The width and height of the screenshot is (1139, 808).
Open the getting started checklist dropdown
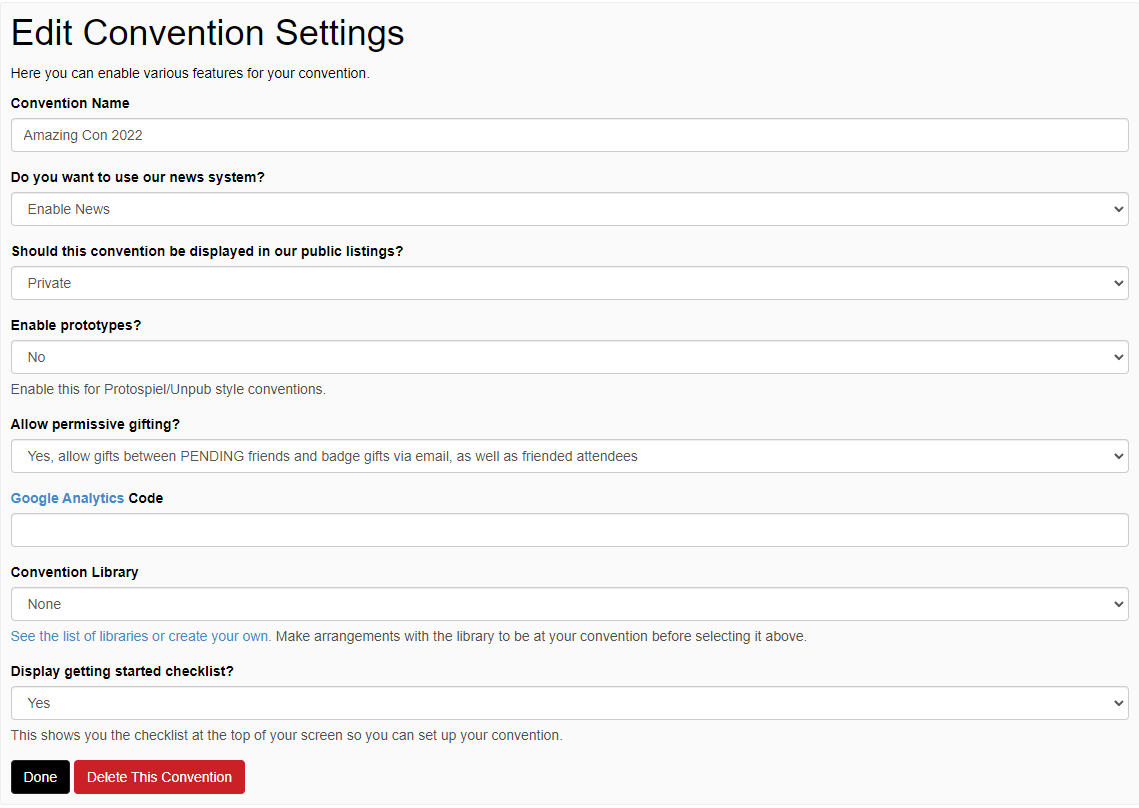tap(570, 703)
